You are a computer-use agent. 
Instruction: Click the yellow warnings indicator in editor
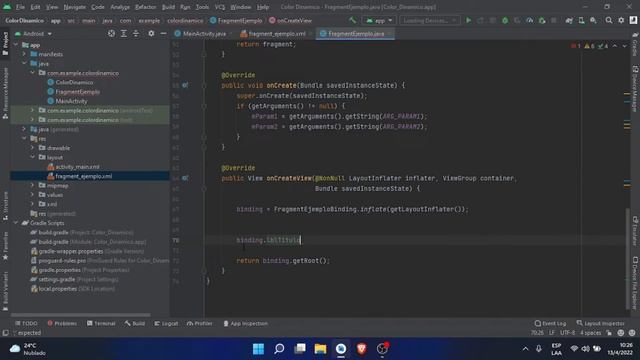click(x=589, y=46)
